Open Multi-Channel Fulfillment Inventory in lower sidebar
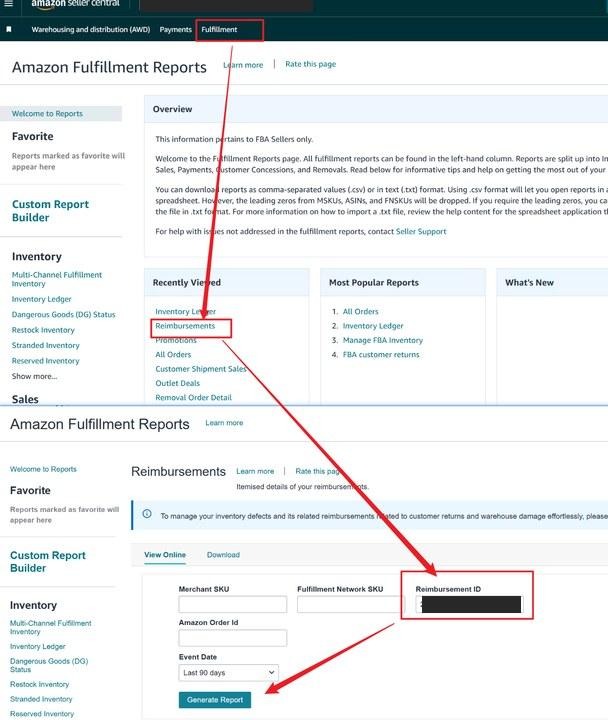The width and height of the screenshot is (608, 720). (x=51, y=627)
